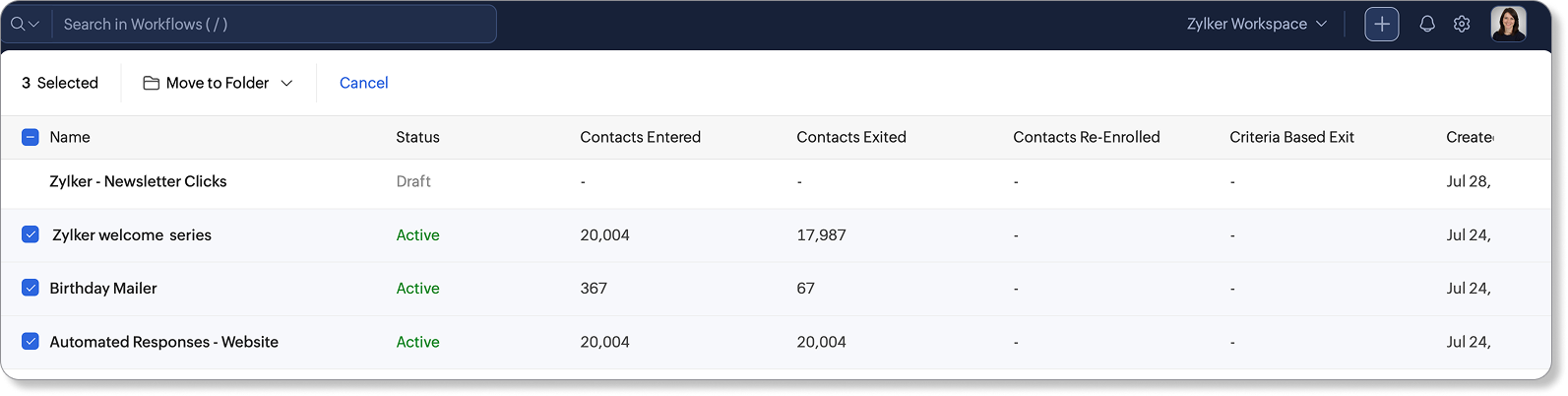Open the notifications bell
Viewport: 1568px width, 396px height.
[x=1426, y=24]
